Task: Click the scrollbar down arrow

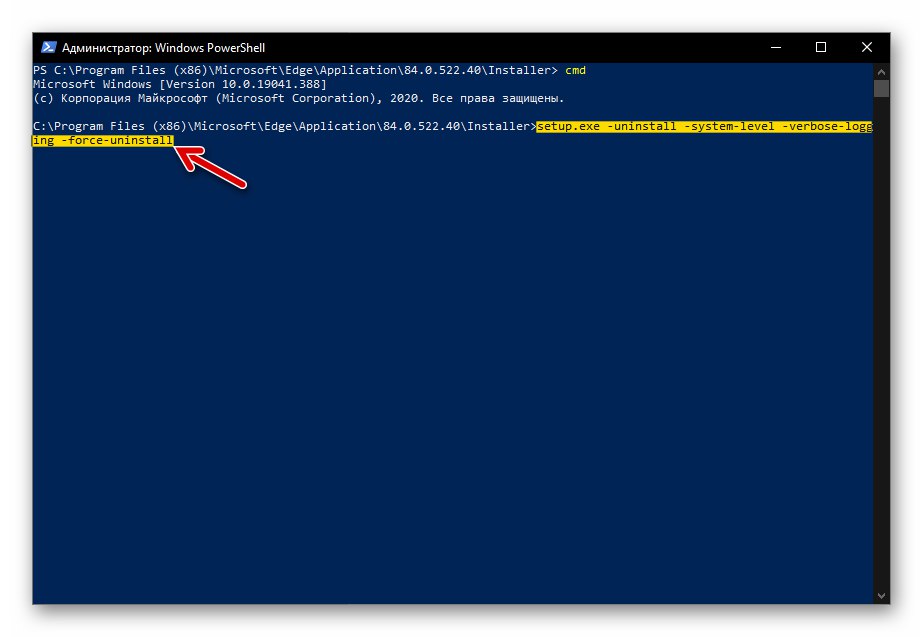Action: click(881, 596)
